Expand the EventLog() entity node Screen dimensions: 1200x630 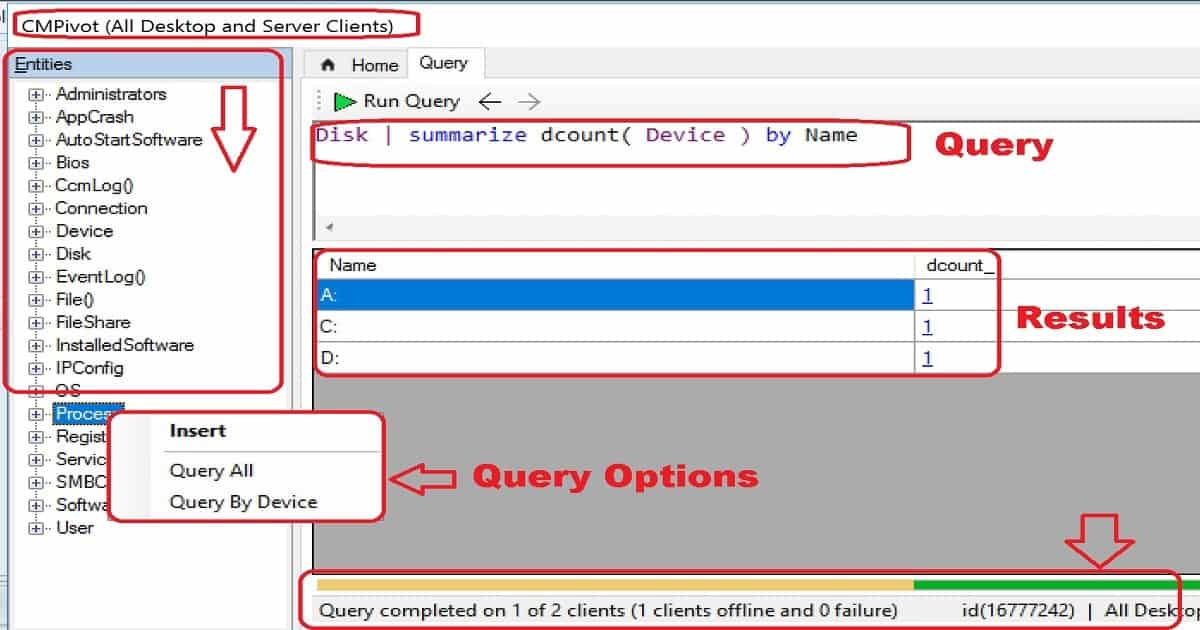point(38,277)
